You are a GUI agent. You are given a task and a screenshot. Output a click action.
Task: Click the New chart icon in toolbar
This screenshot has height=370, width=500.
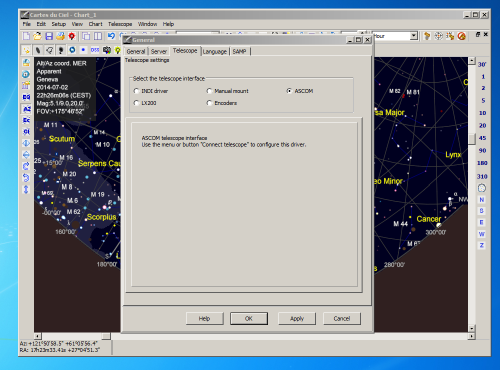26,36
